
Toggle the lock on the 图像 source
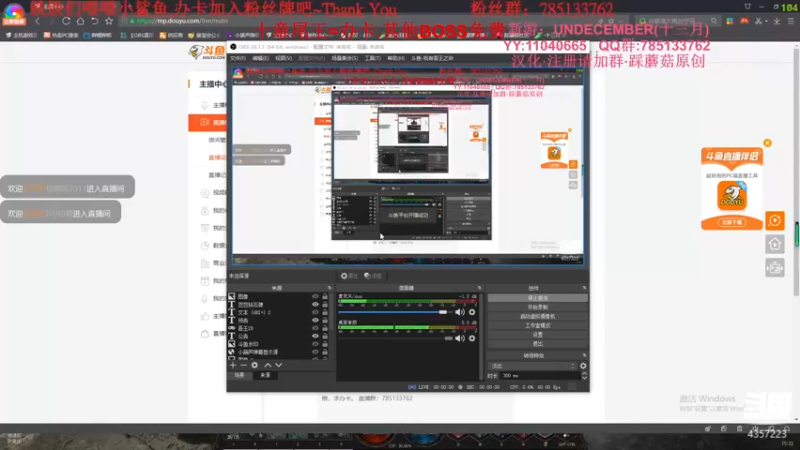point(325,296)
